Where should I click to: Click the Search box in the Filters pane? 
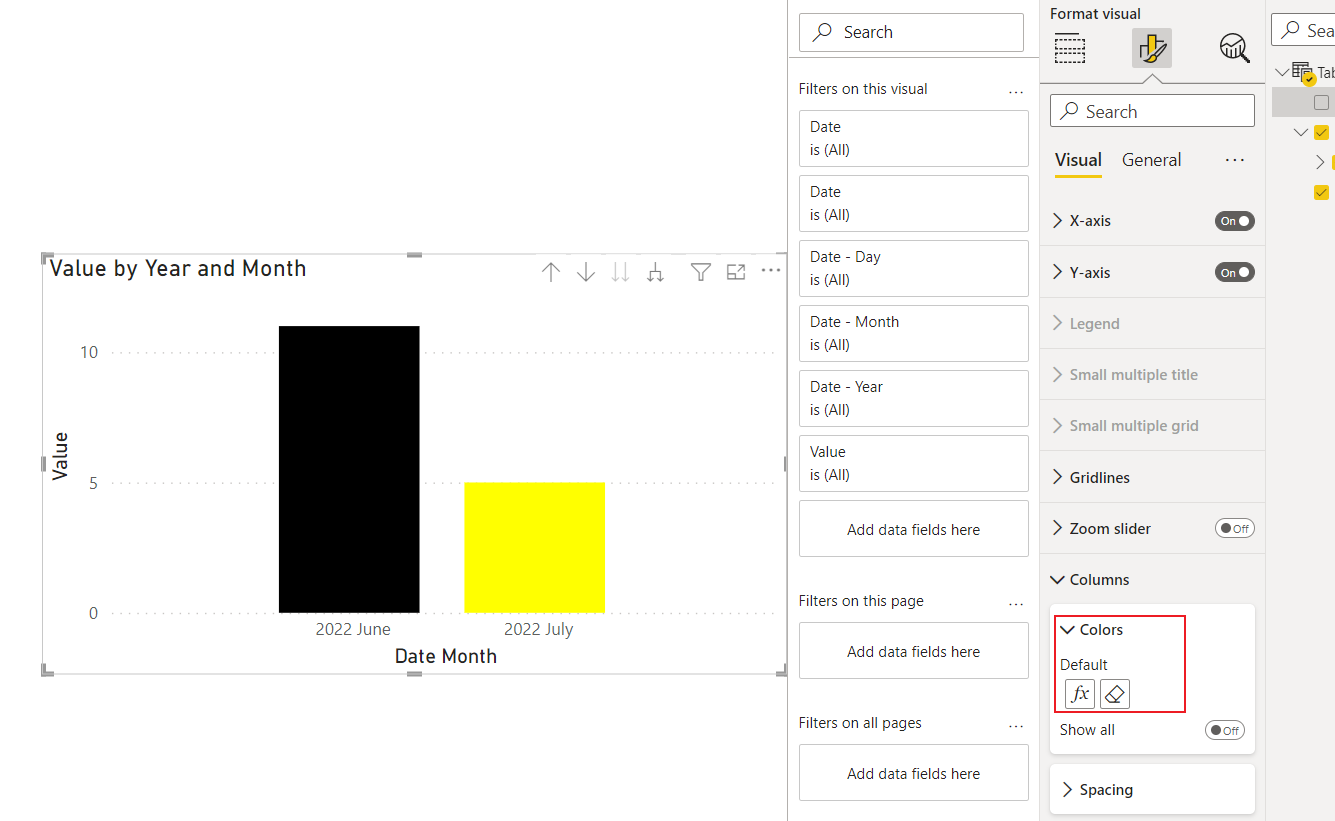point(911,32)
